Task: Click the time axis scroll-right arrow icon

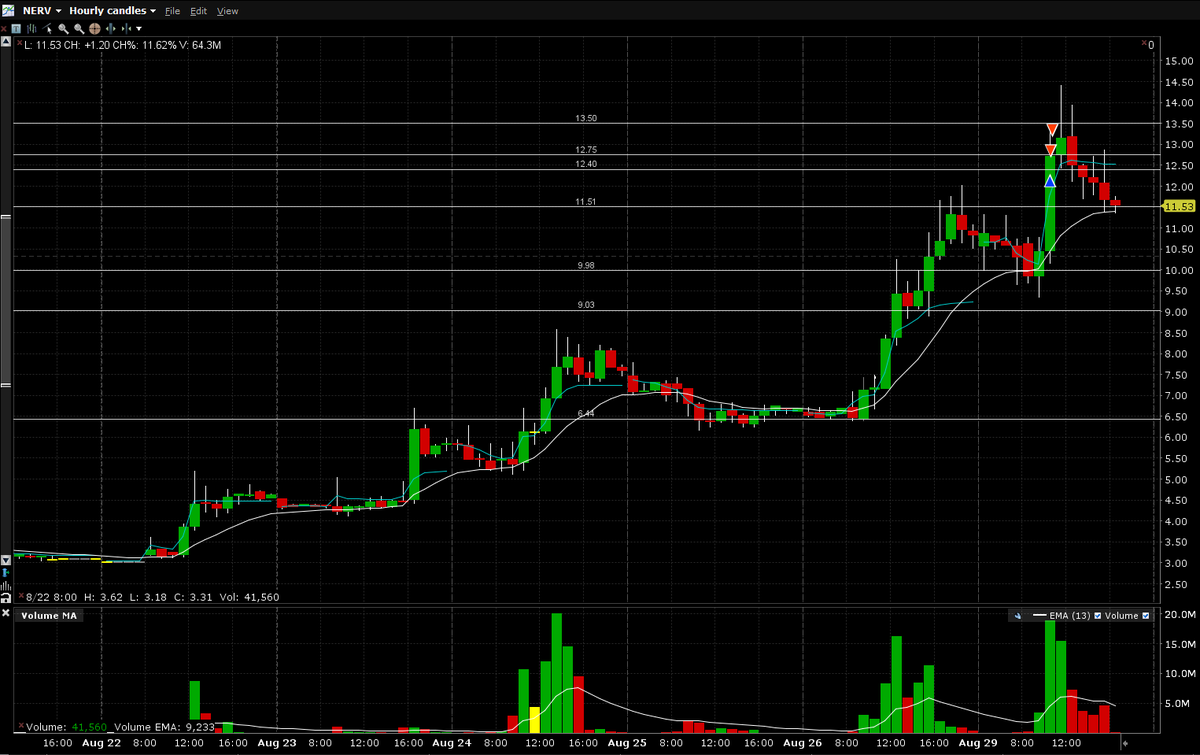Action: coord(1125,745)
